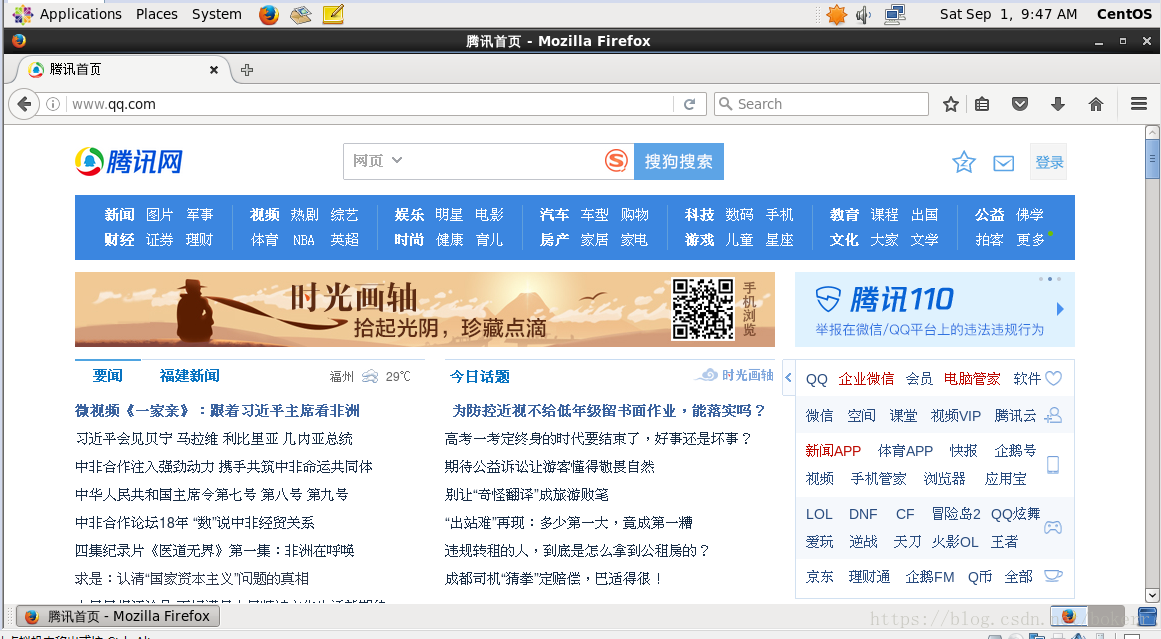
Task: Open the Places menu
Action: (x=156, y=14)
